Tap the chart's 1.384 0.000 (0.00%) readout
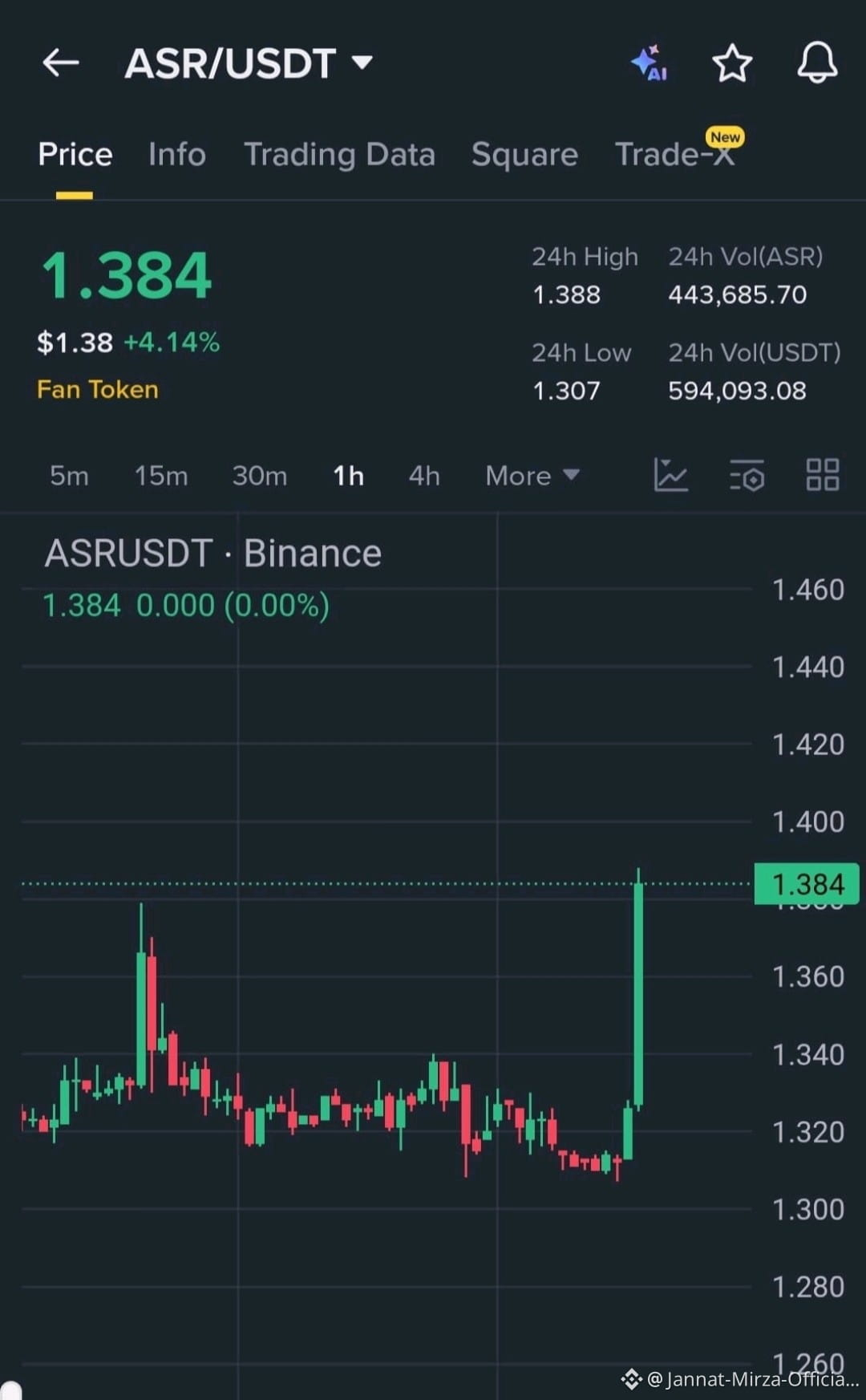The width and height of the screenshot is (866, 1400). (186, 606)
